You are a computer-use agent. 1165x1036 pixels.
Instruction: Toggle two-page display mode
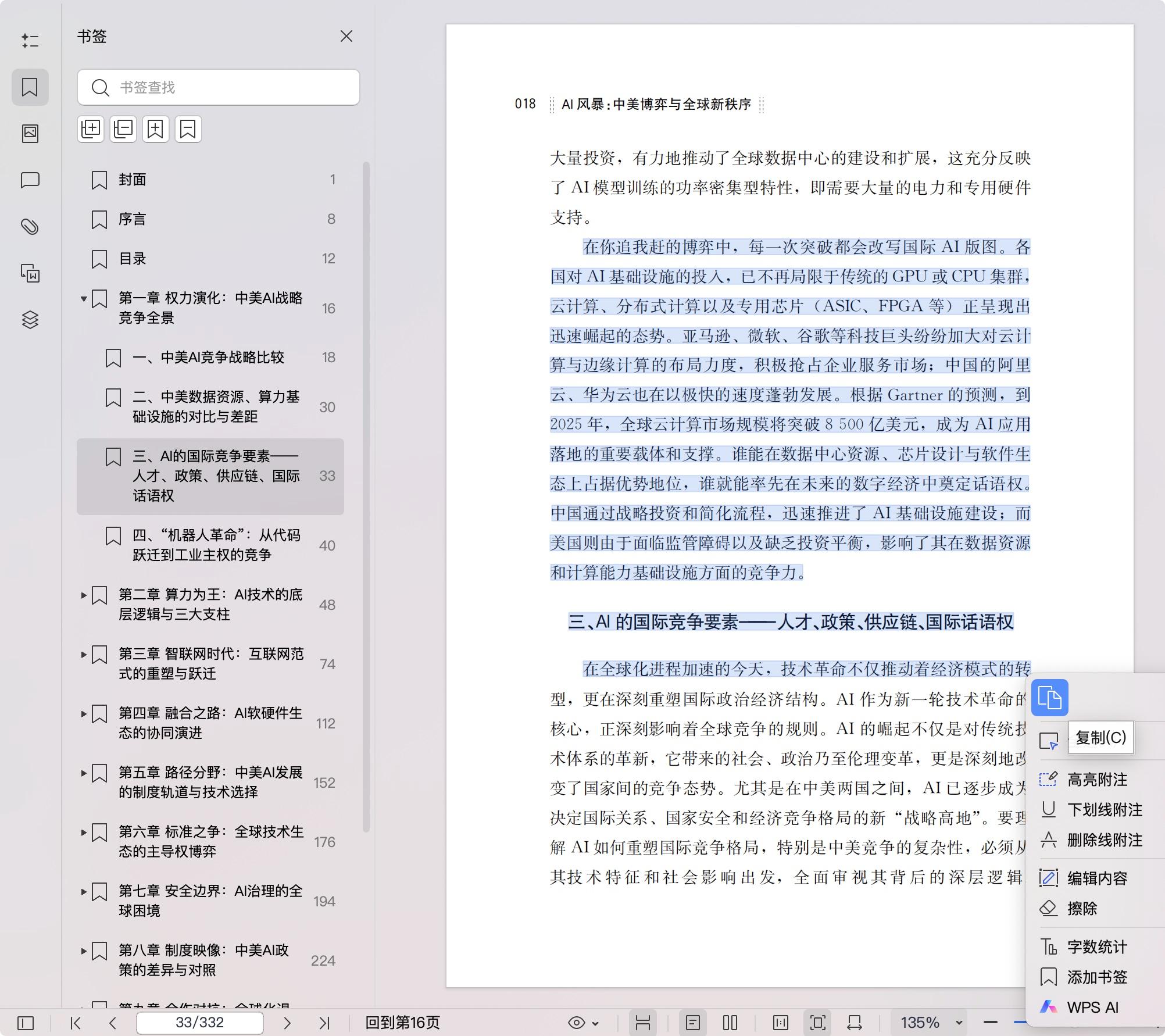[x=729, y=1021]
